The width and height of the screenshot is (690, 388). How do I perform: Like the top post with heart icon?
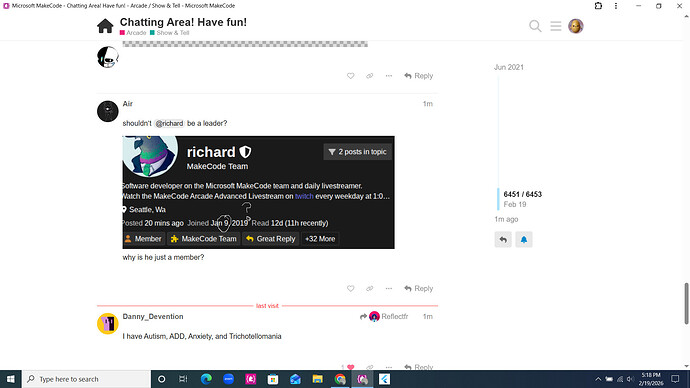click(350, 76)
